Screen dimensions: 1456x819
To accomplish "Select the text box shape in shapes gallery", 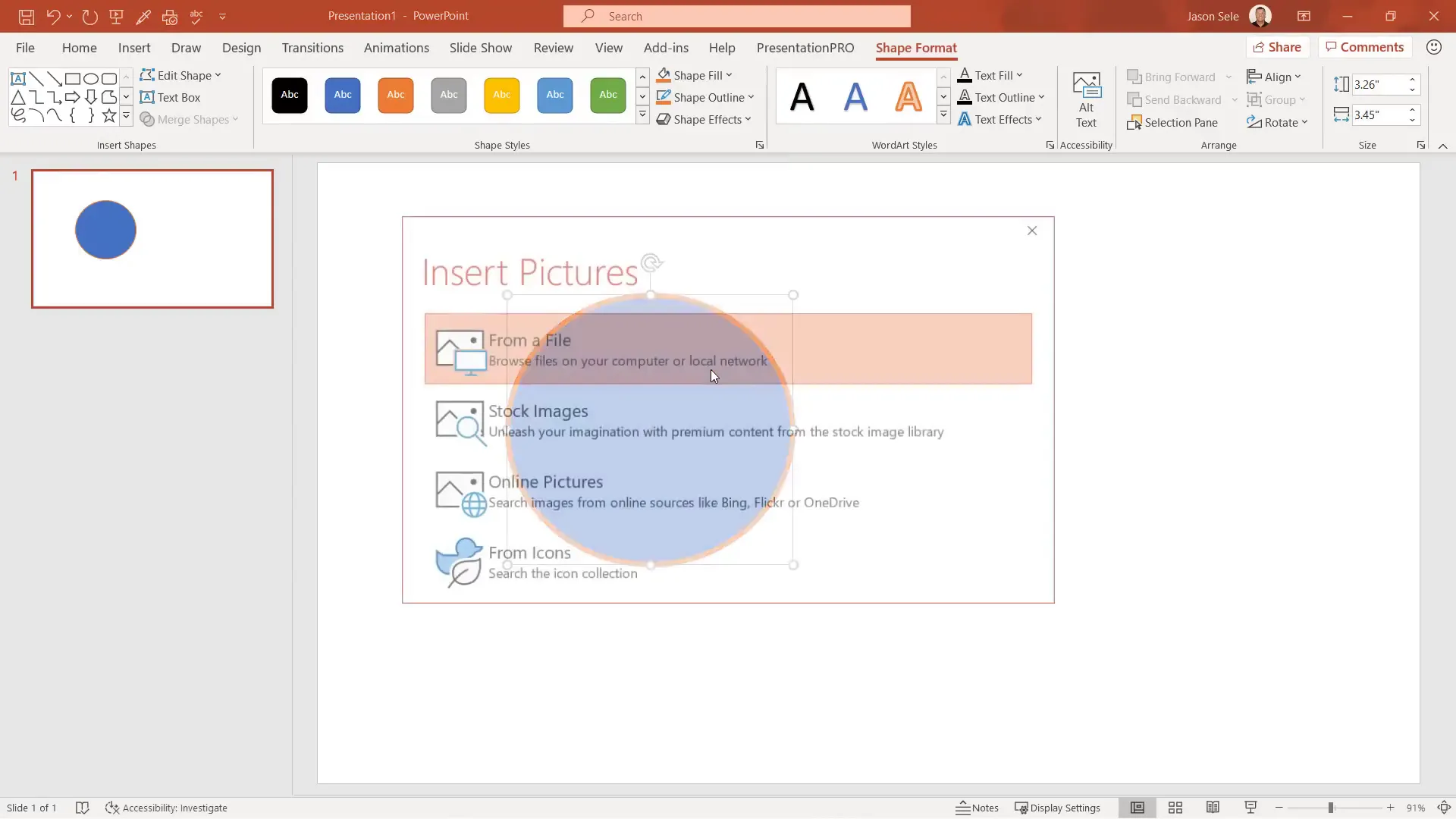I will point(18,78).
